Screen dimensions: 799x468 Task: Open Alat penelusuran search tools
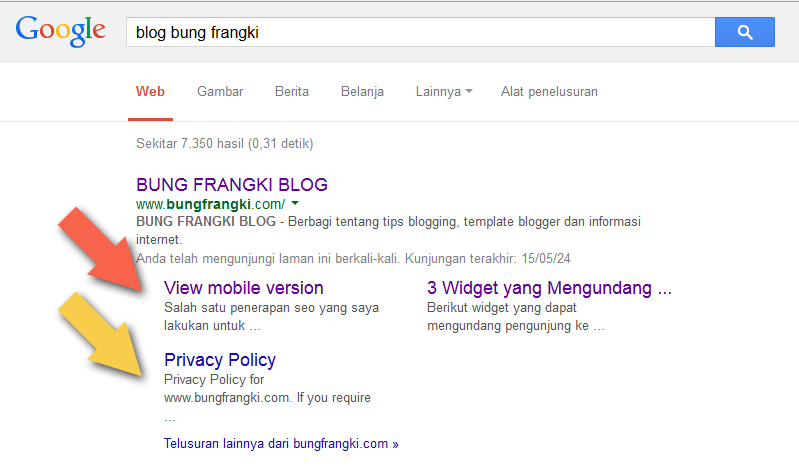click(x=549, y=92)
